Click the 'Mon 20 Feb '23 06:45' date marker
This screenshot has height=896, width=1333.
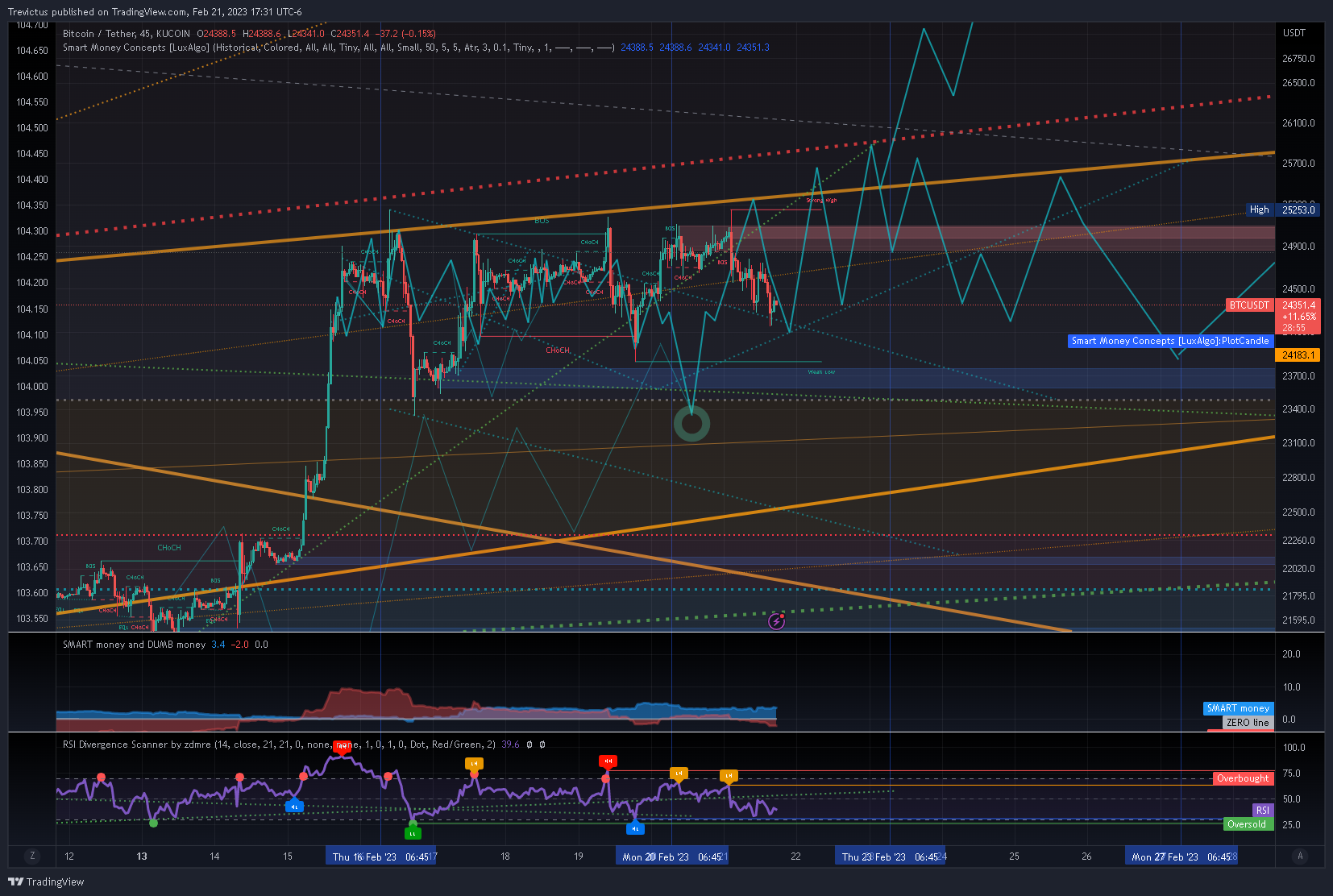coord(672,857)
